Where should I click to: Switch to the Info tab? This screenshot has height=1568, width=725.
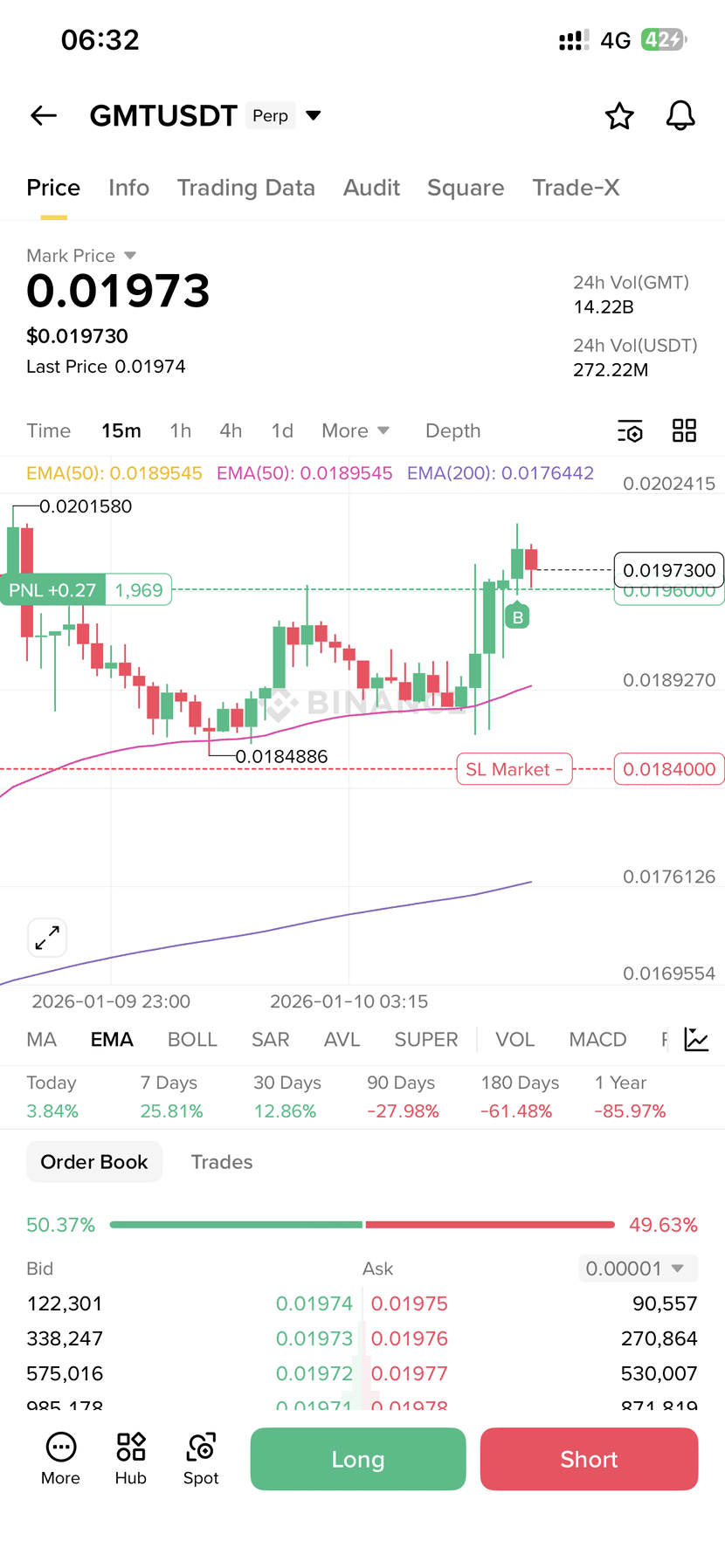click(128, 188)
